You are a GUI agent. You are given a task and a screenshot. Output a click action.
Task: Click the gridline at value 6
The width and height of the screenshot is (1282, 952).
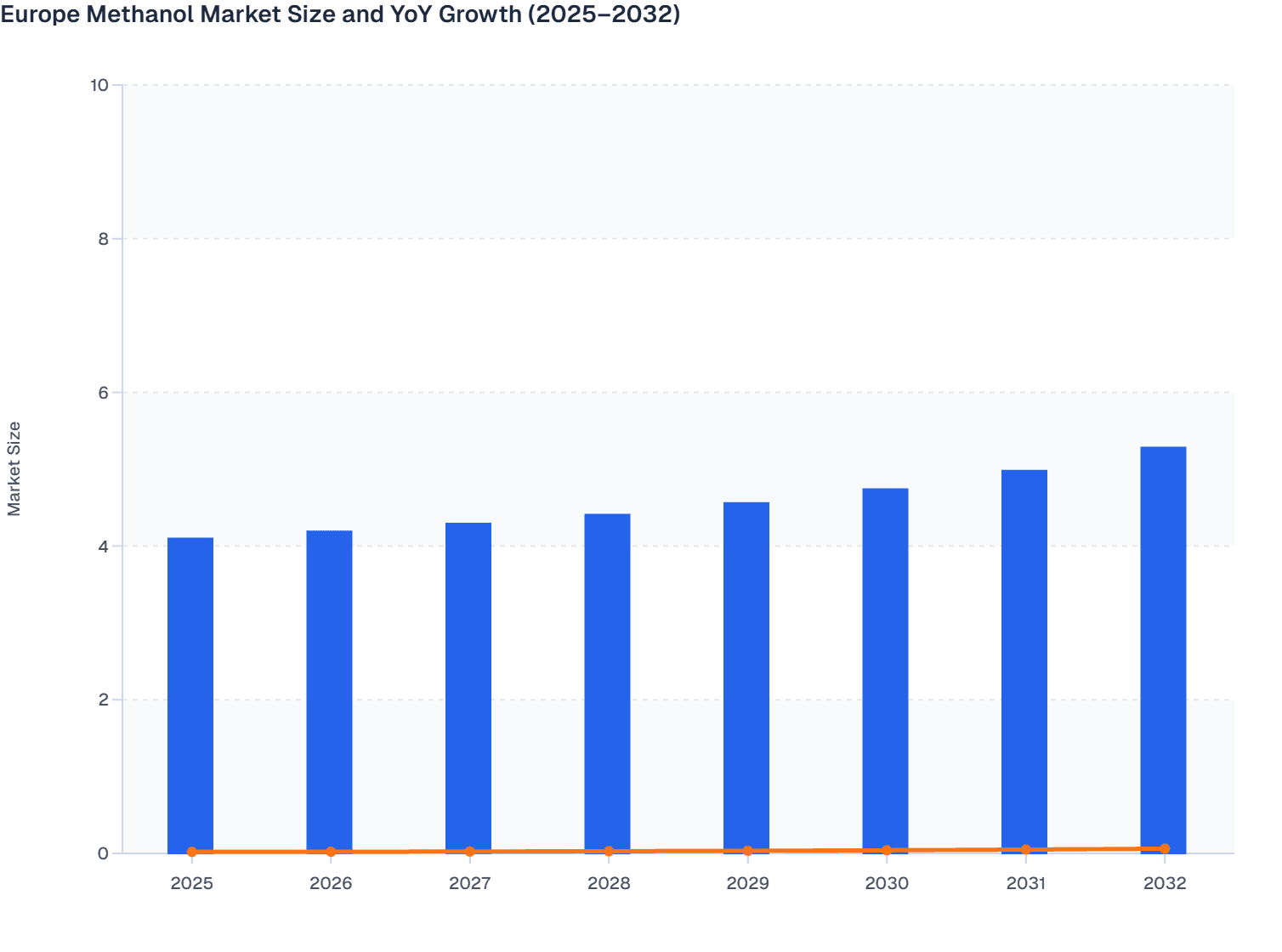[595, 391]
